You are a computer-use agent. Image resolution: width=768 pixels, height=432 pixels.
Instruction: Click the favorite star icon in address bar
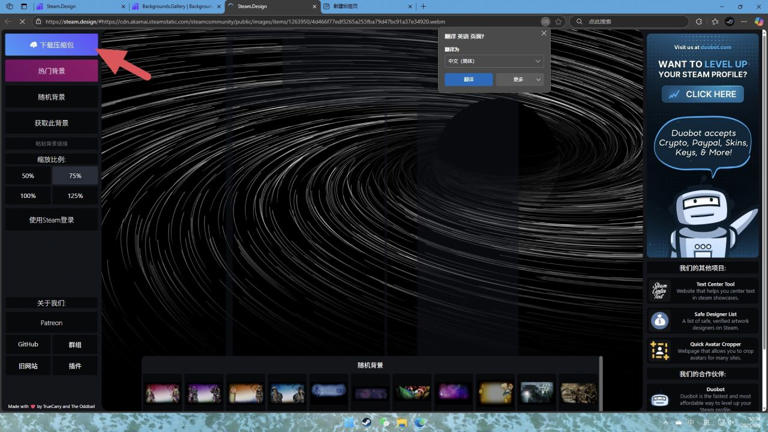[x=559, y=21]
